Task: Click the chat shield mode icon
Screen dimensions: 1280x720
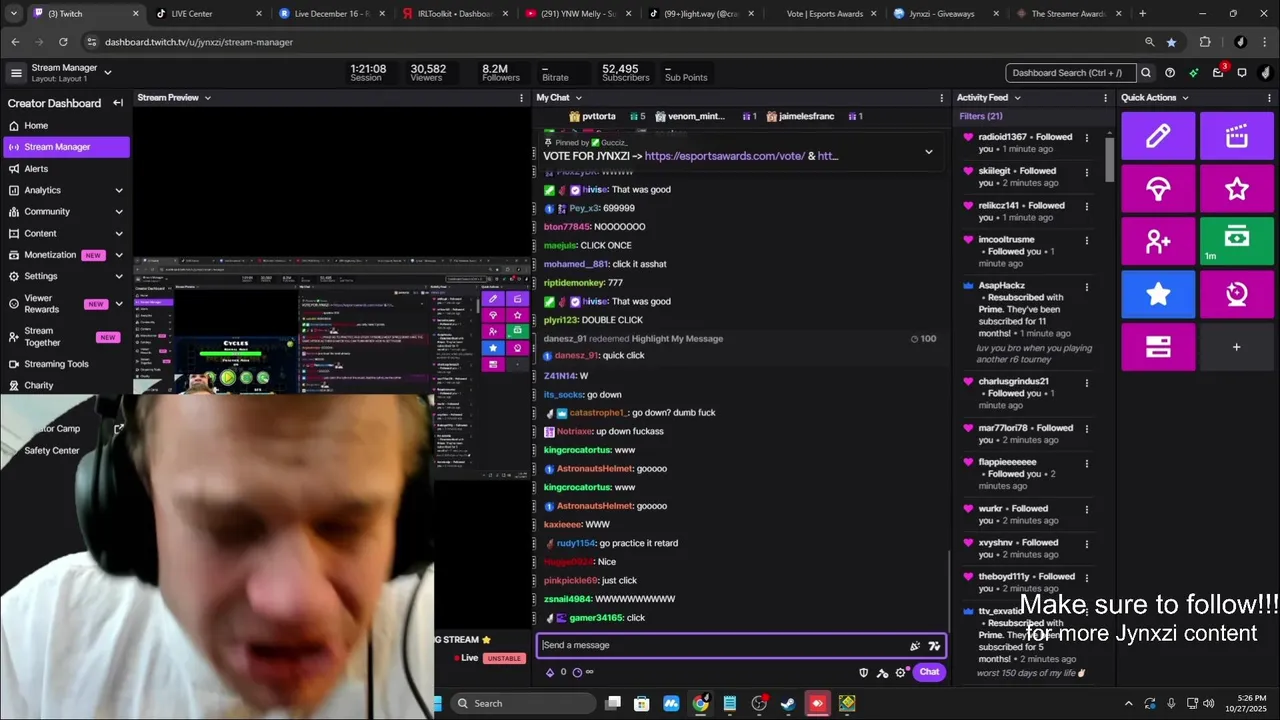Action: [x=864, y=673]
